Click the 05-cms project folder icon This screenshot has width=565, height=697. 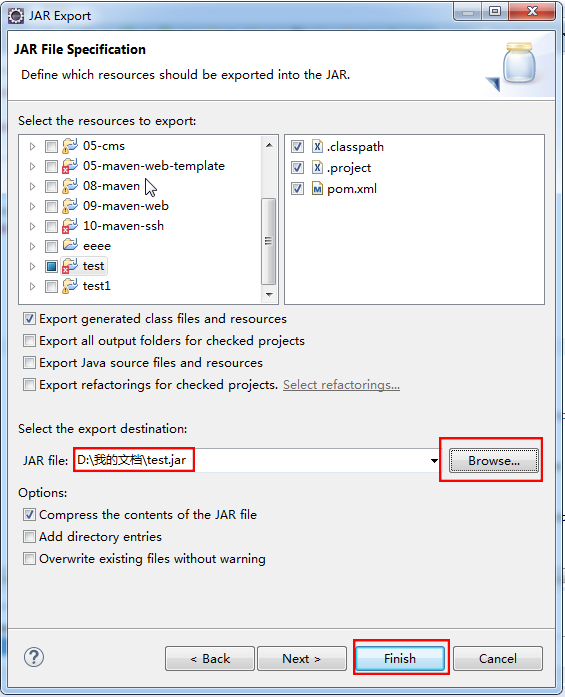tap(70, 146)
